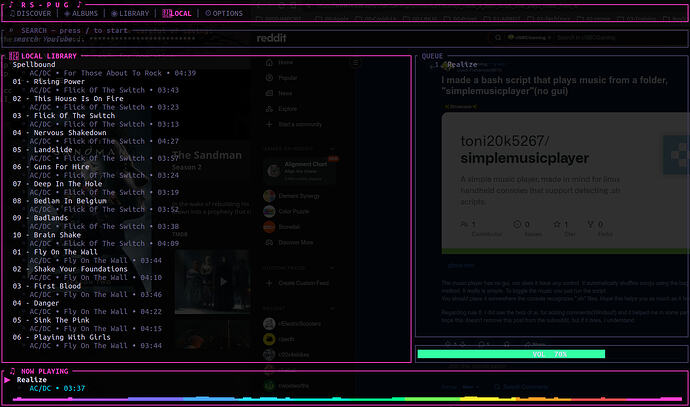Open Popular in Reddit sidebar
This screenshot has width=690, height=407.
pyautogui.click(x=282, y=78)
